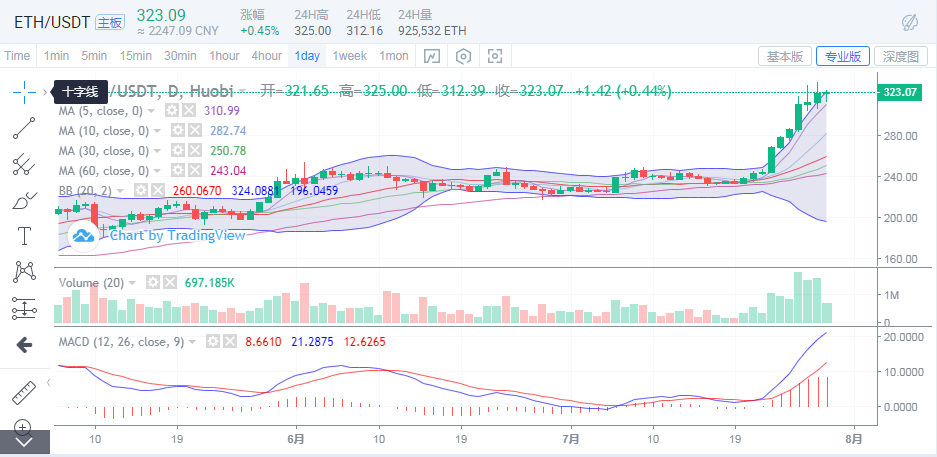Open the indicators button in top toolbar
937x457 pixels.
point(431,56)
